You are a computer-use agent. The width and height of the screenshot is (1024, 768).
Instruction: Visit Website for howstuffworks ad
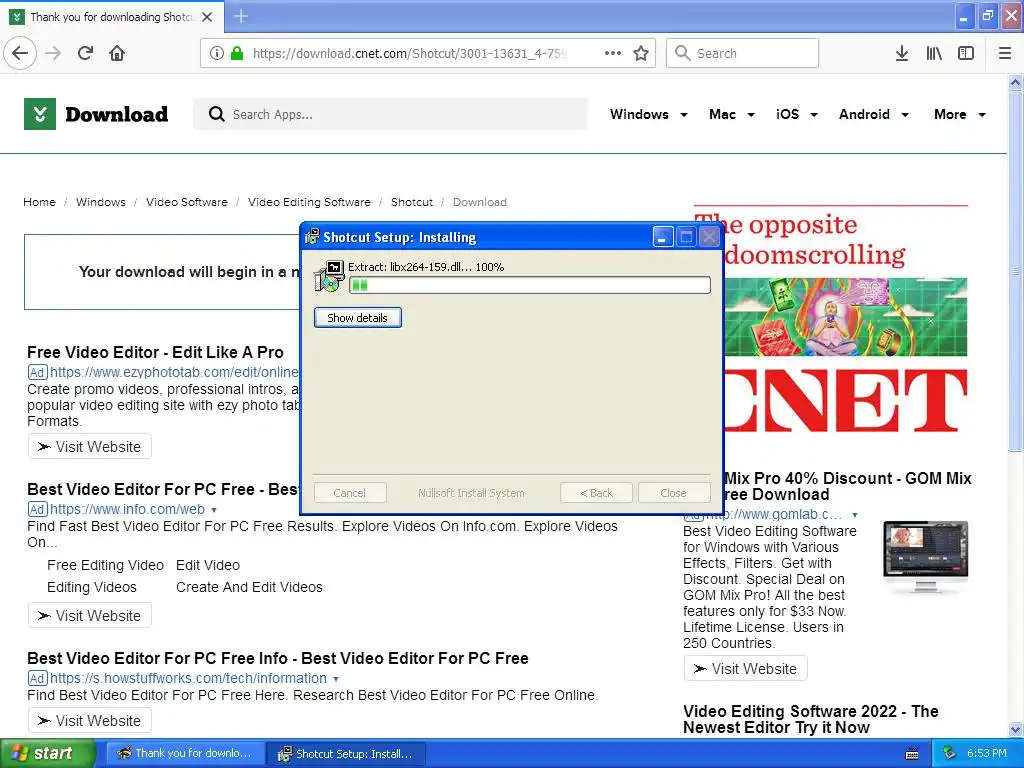tap(90, 720)
